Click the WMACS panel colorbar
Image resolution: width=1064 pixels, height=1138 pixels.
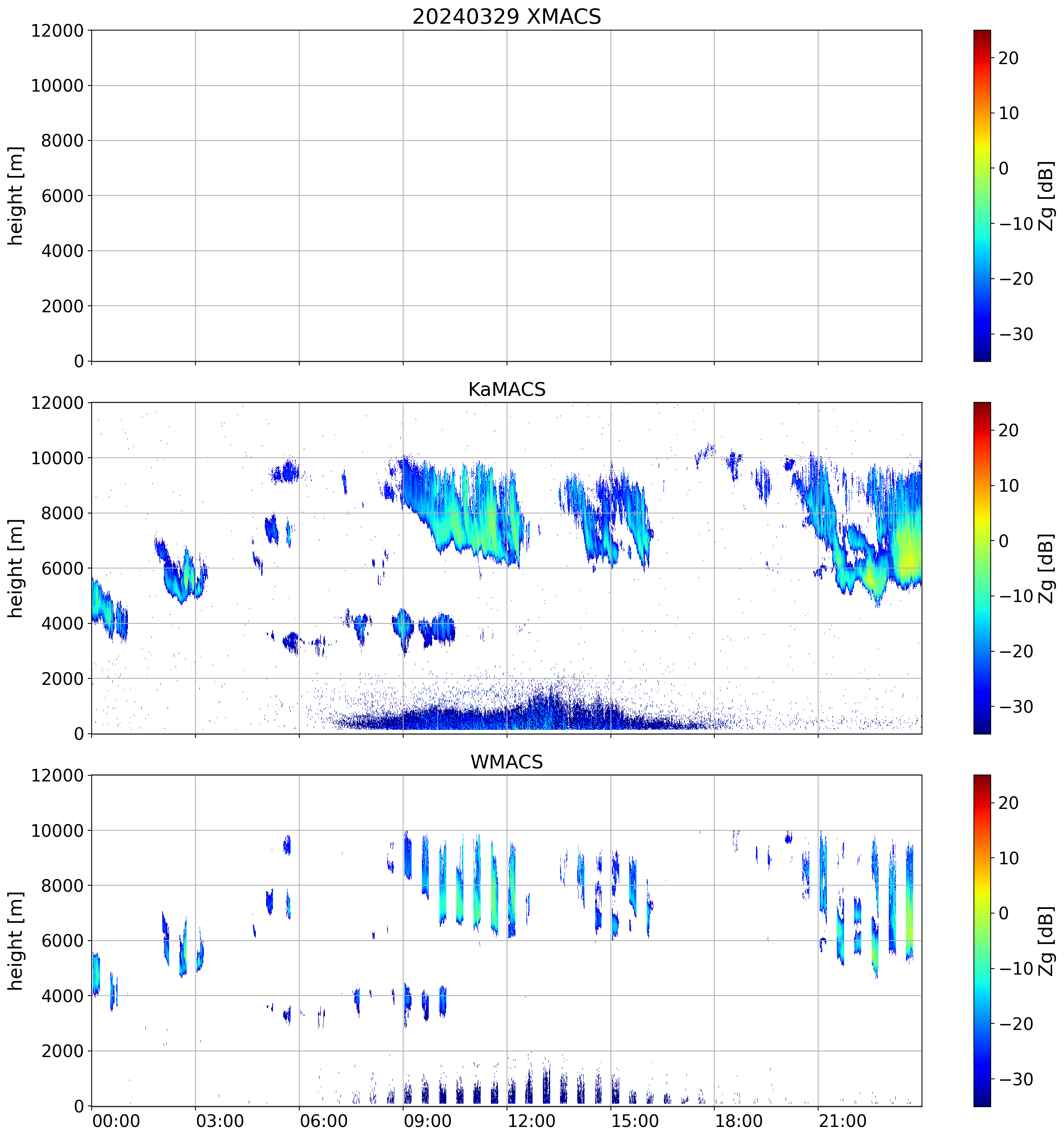(982, 941)
